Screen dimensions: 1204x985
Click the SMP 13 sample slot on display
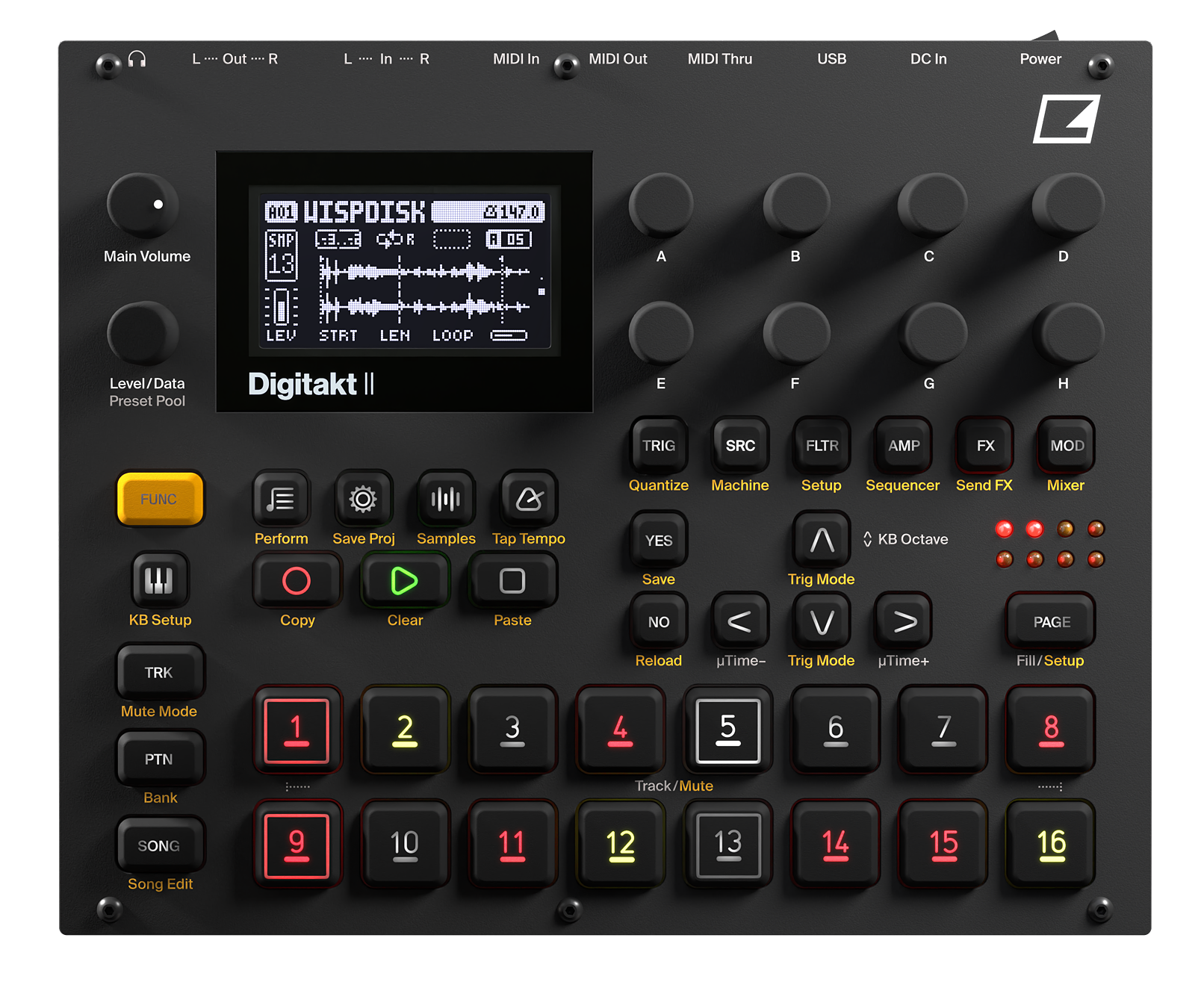tap(282, 255)
